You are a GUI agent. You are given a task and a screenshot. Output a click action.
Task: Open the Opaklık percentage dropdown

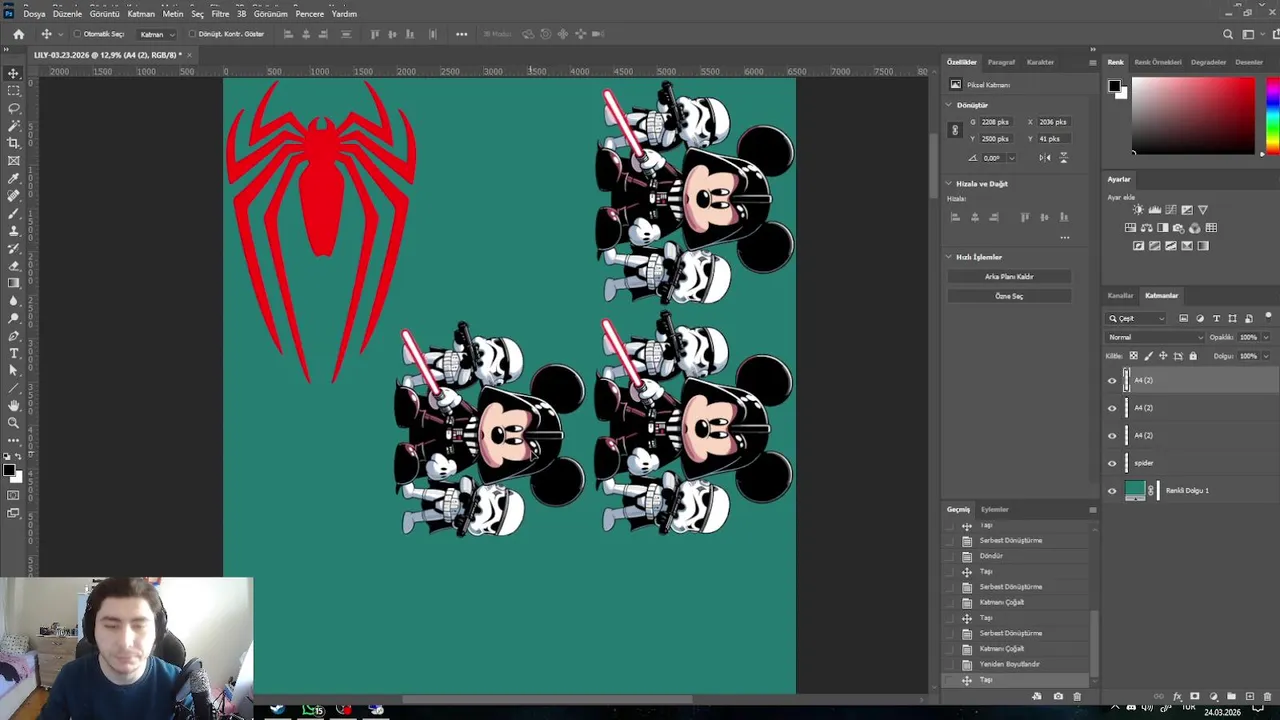1266,337
